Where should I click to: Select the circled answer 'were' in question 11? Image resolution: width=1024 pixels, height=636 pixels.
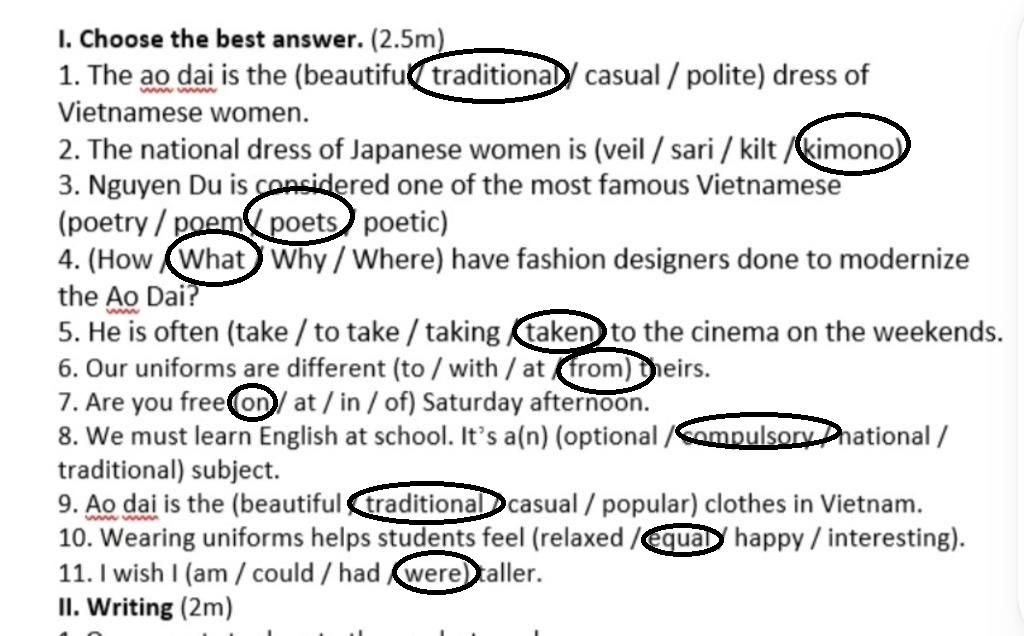[x=432, y=573]
